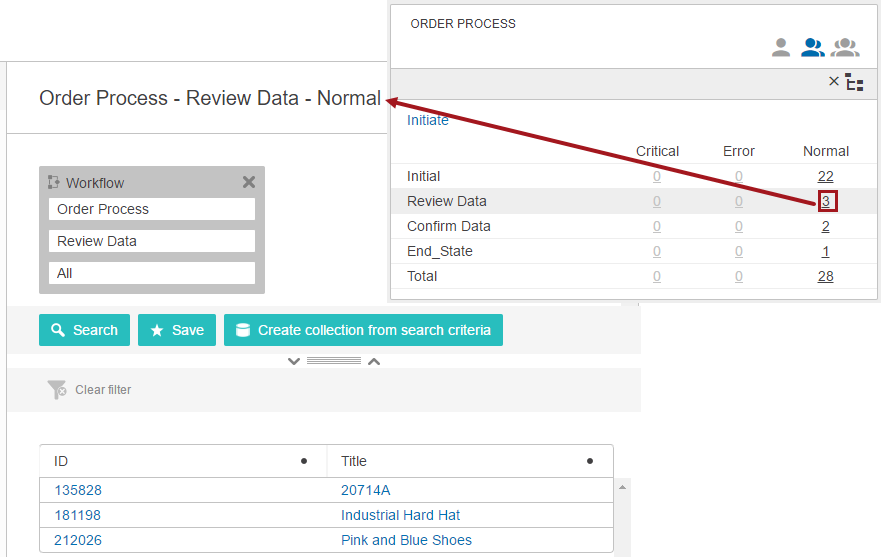Click Initial Error count 0
881x557 pixels.
tap(739, 176)
